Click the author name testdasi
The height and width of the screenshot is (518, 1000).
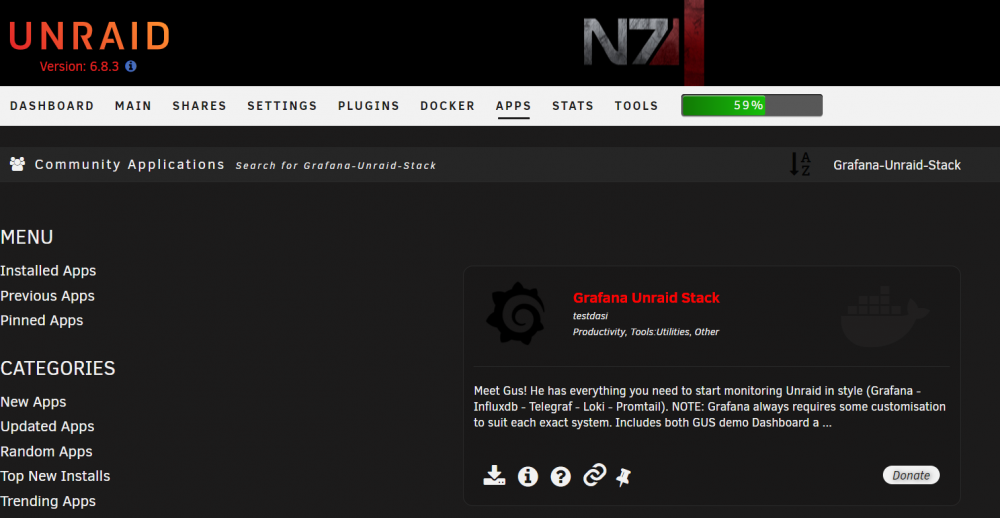590,316
